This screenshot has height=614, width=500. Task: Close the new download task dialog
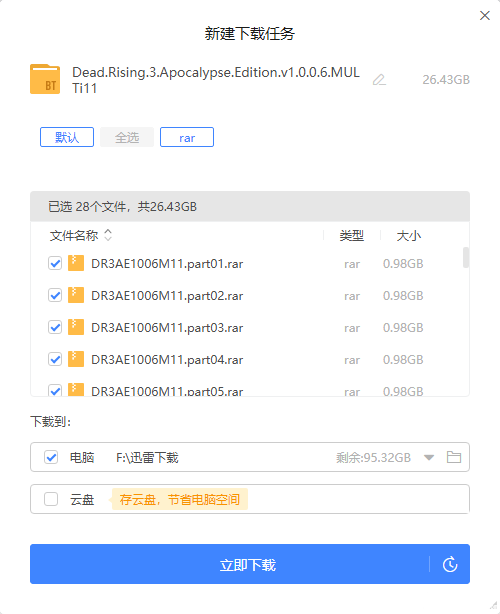coord(485,16)
